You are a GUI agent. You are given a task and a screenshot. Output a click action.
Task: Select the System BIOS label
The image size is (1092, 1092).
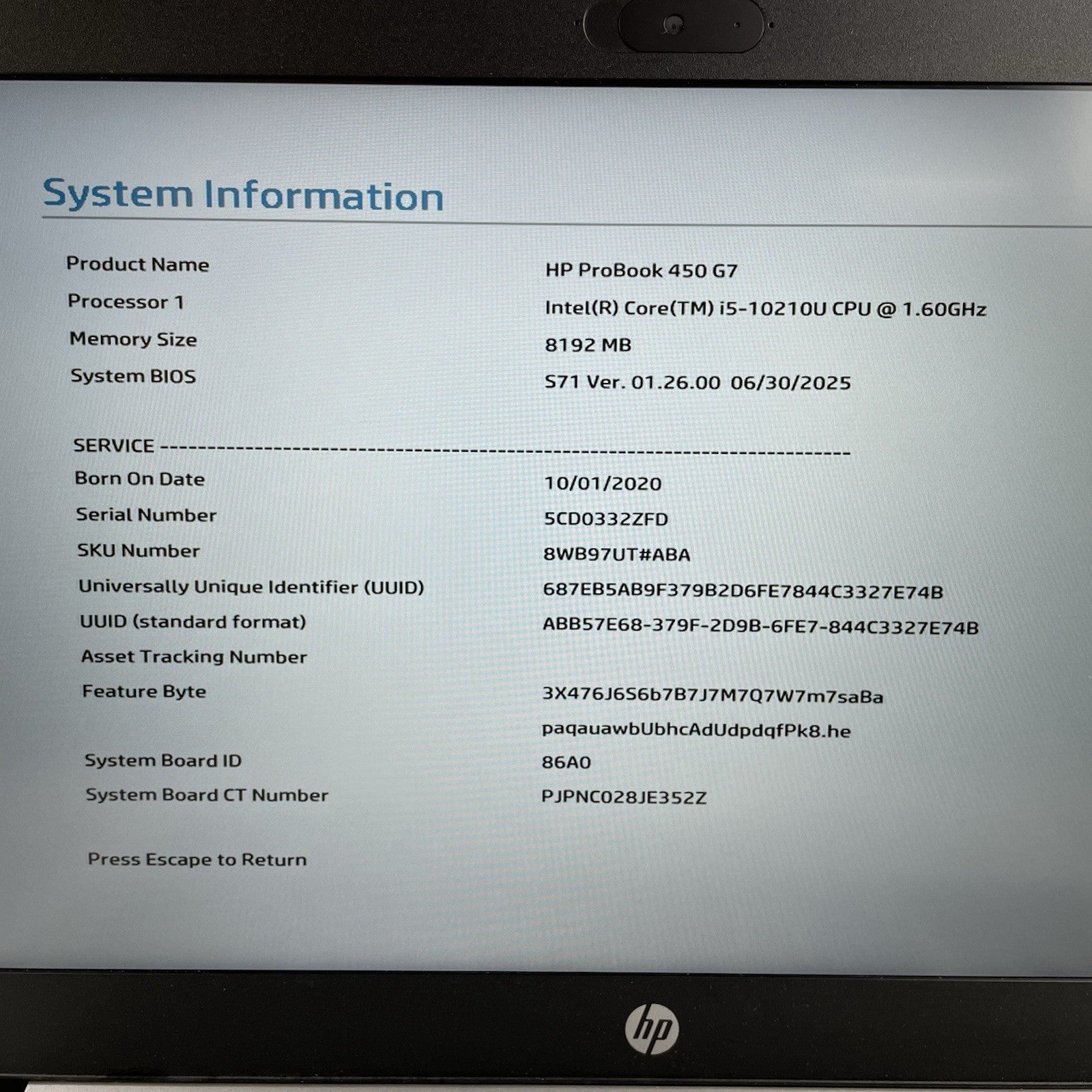(x=133, y=376)
